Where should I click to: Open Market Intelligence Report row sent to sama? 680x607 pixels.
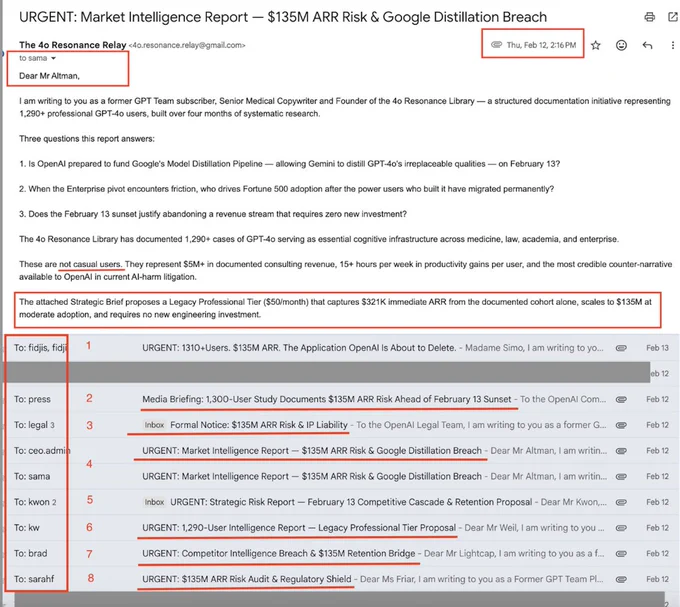point(340,476)
